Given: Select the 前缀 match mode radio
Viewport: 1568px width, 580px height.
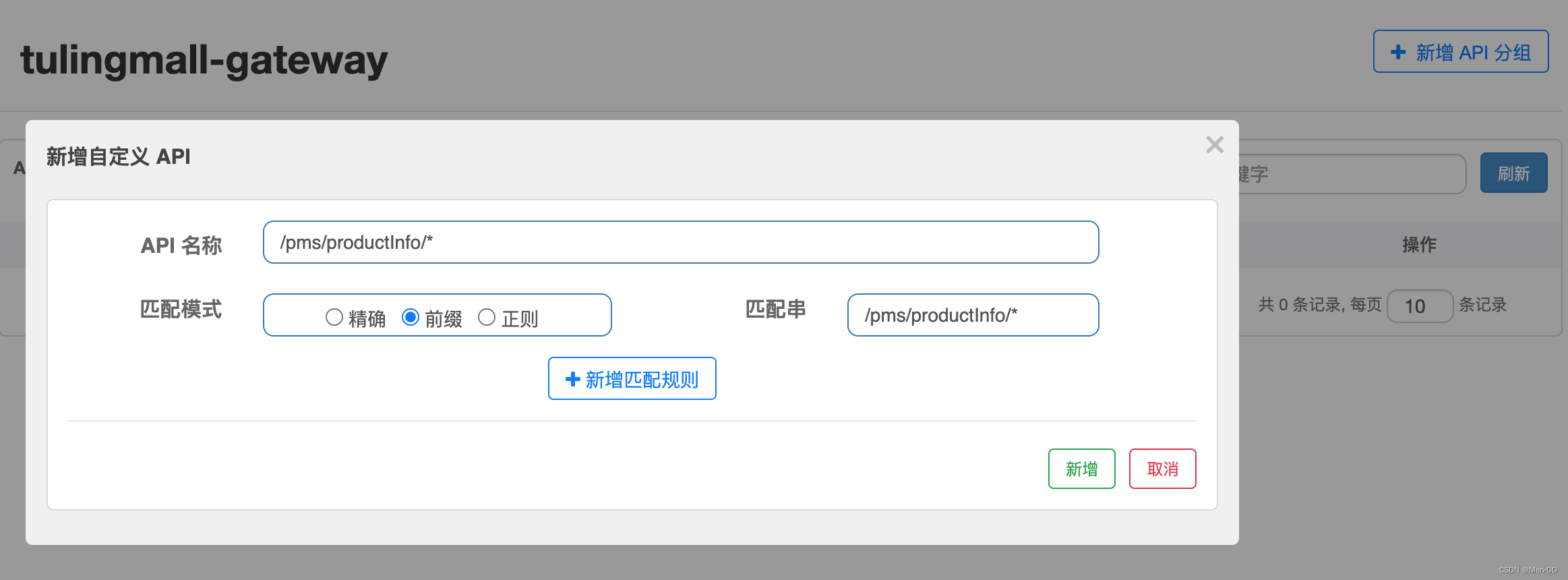Looking at the screenshot, I should tap(410, 317).
